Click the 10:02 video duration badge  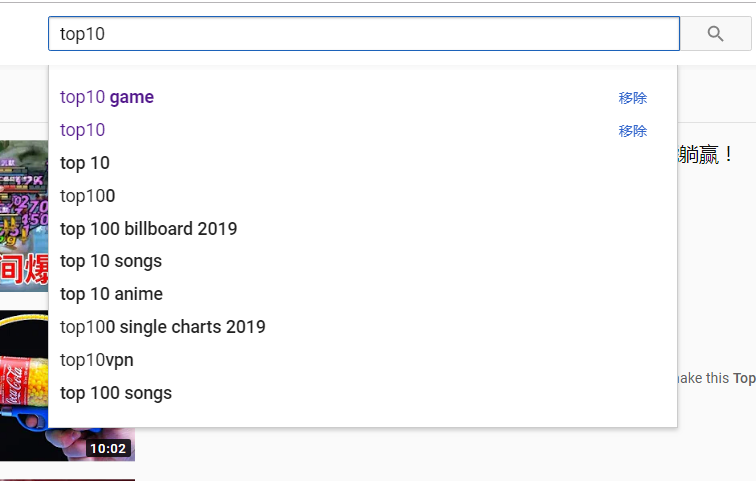tap(108, 448)
